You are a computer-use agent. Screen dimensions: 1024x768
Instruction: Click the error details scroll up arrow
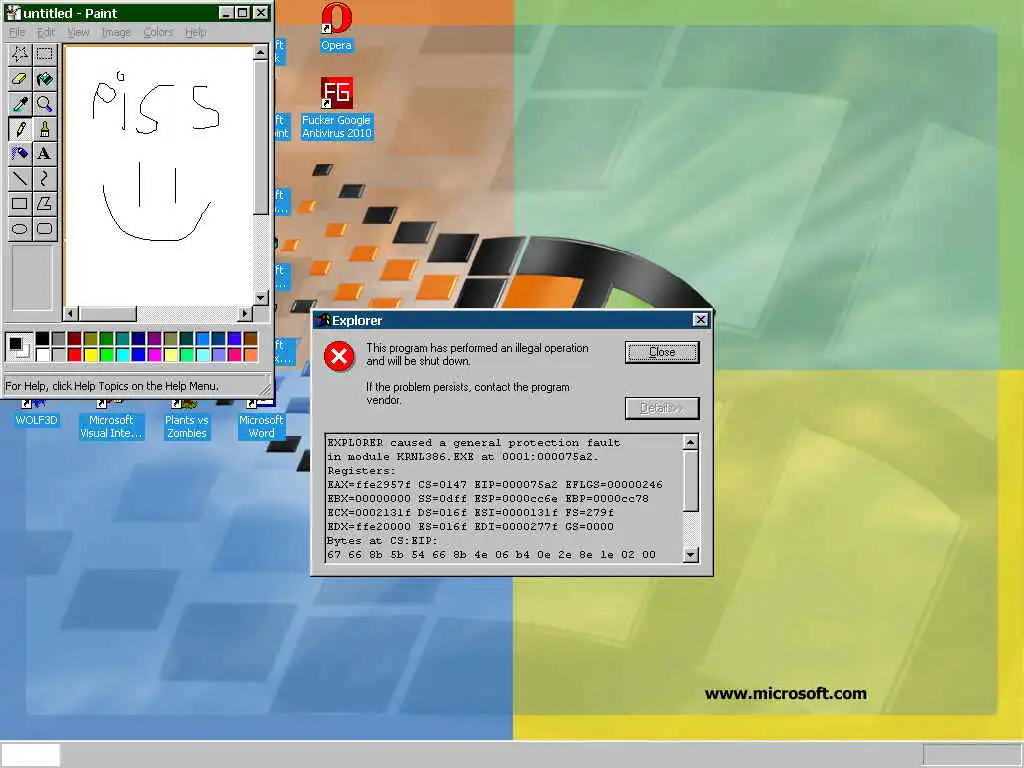(x=691, y=442)
